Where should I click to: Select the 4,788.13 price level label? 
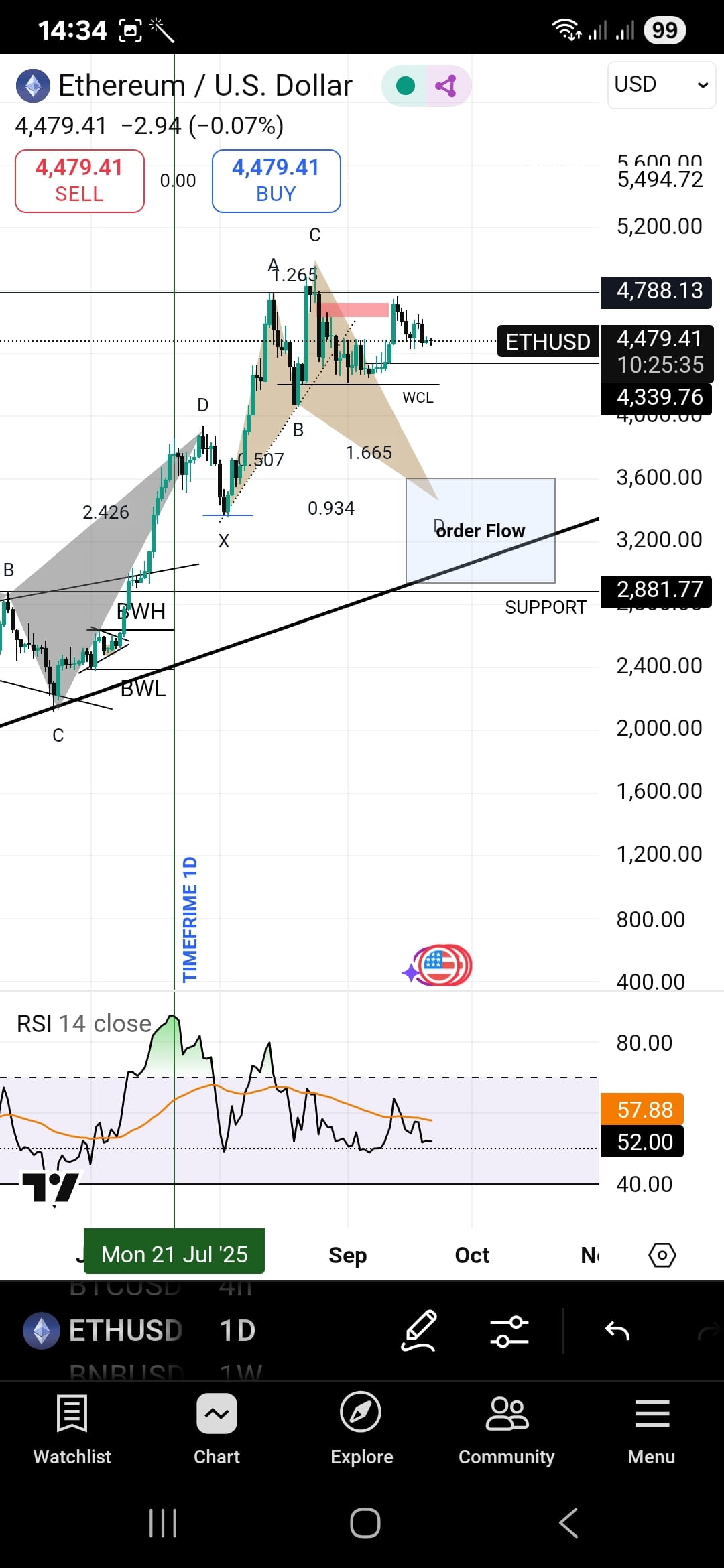tap(656, 291)
